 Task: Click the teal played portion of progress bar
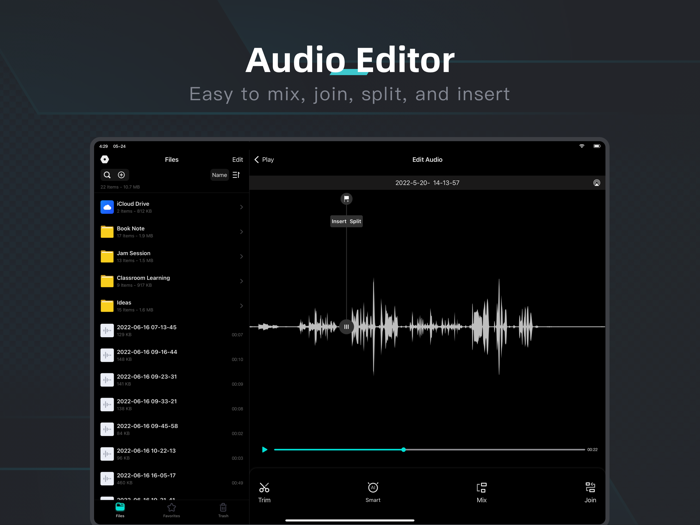pos(338,450)
